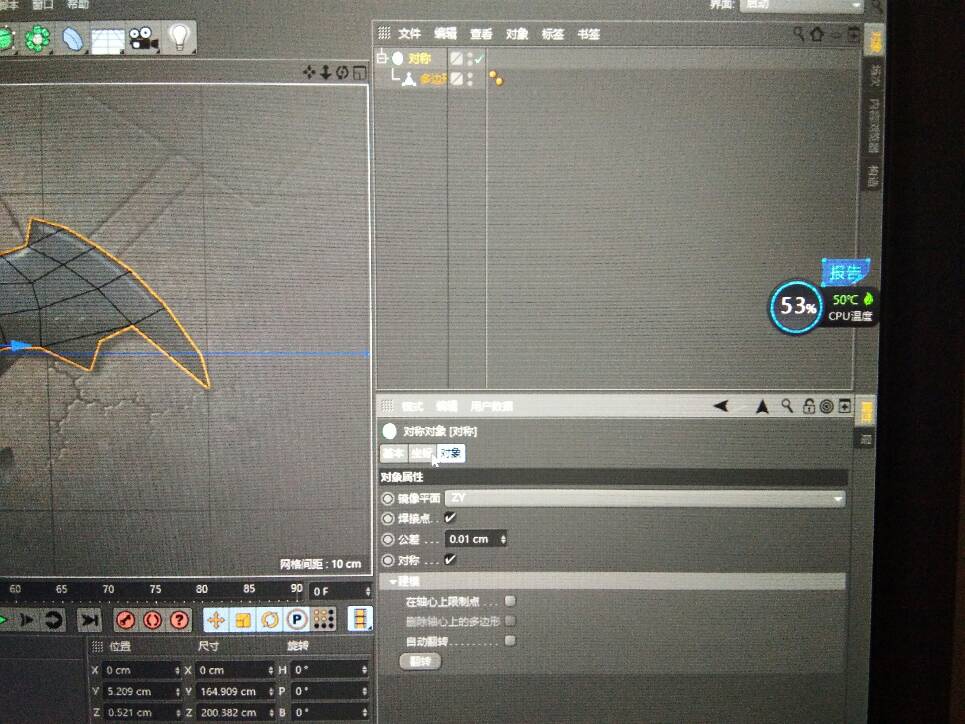Viewport: 965px width, 724px height.
Task: Click the lock icon in Attribute Manager
Action: [809, 406]
